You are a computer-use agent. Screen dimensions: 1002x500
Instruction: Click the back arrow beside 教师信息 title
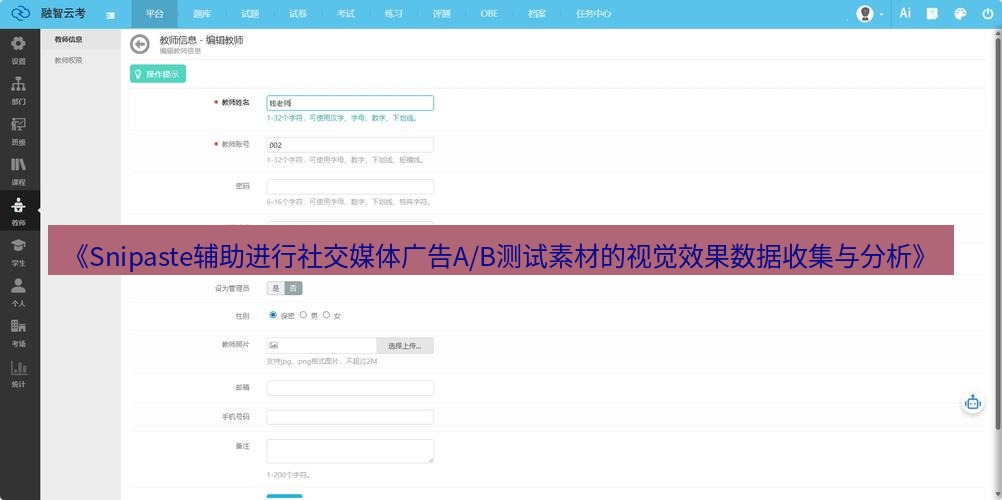(139, 44)
